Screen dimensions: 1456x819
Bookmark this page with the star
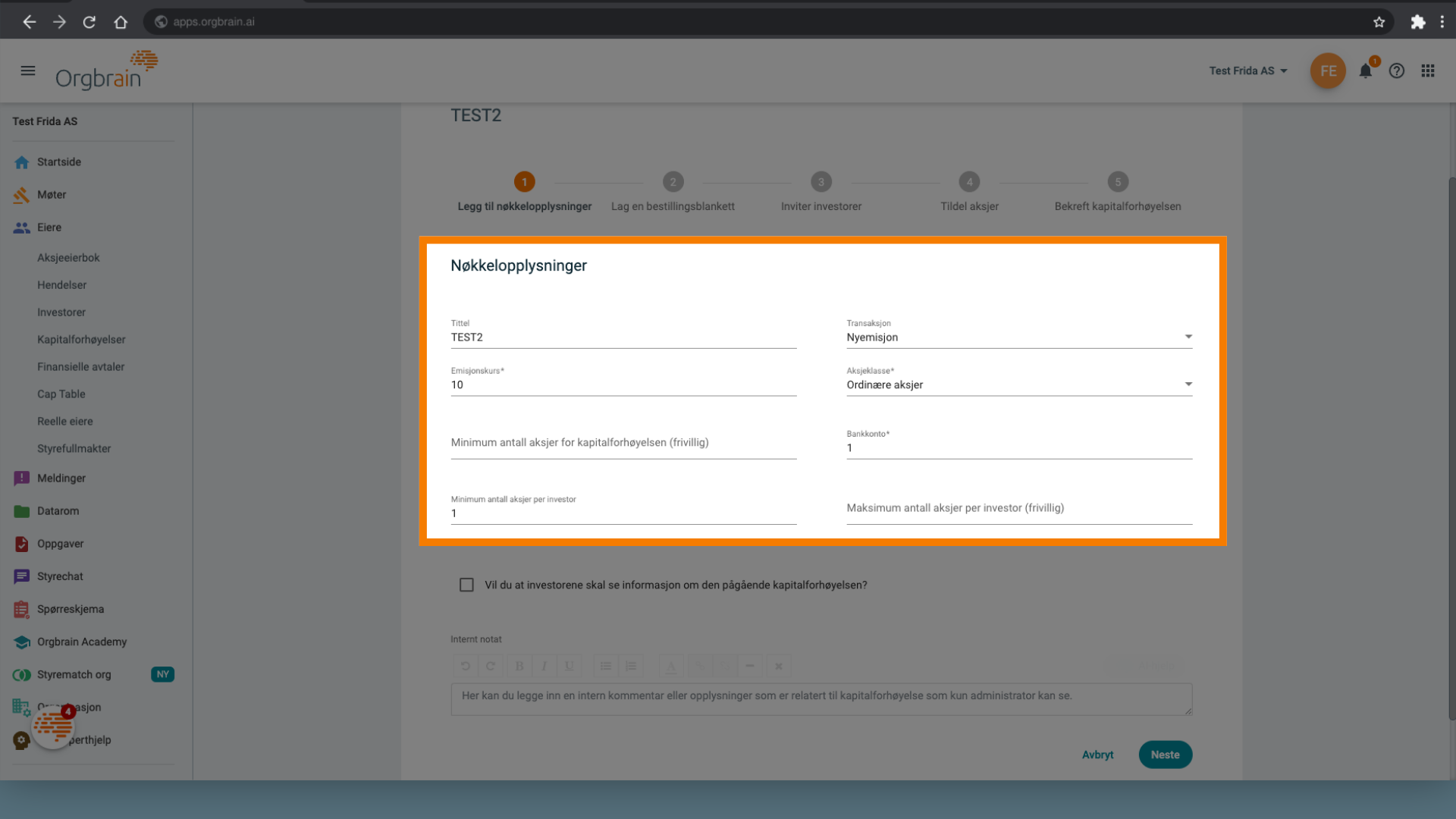point(1379,22)
